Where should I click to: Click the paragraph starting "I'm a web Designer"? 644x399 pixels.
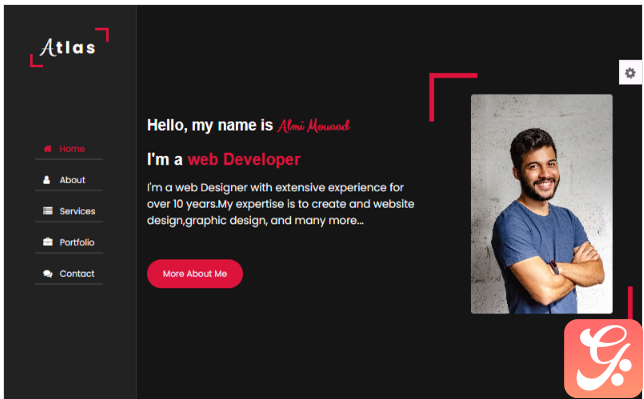tap(281, 204)
